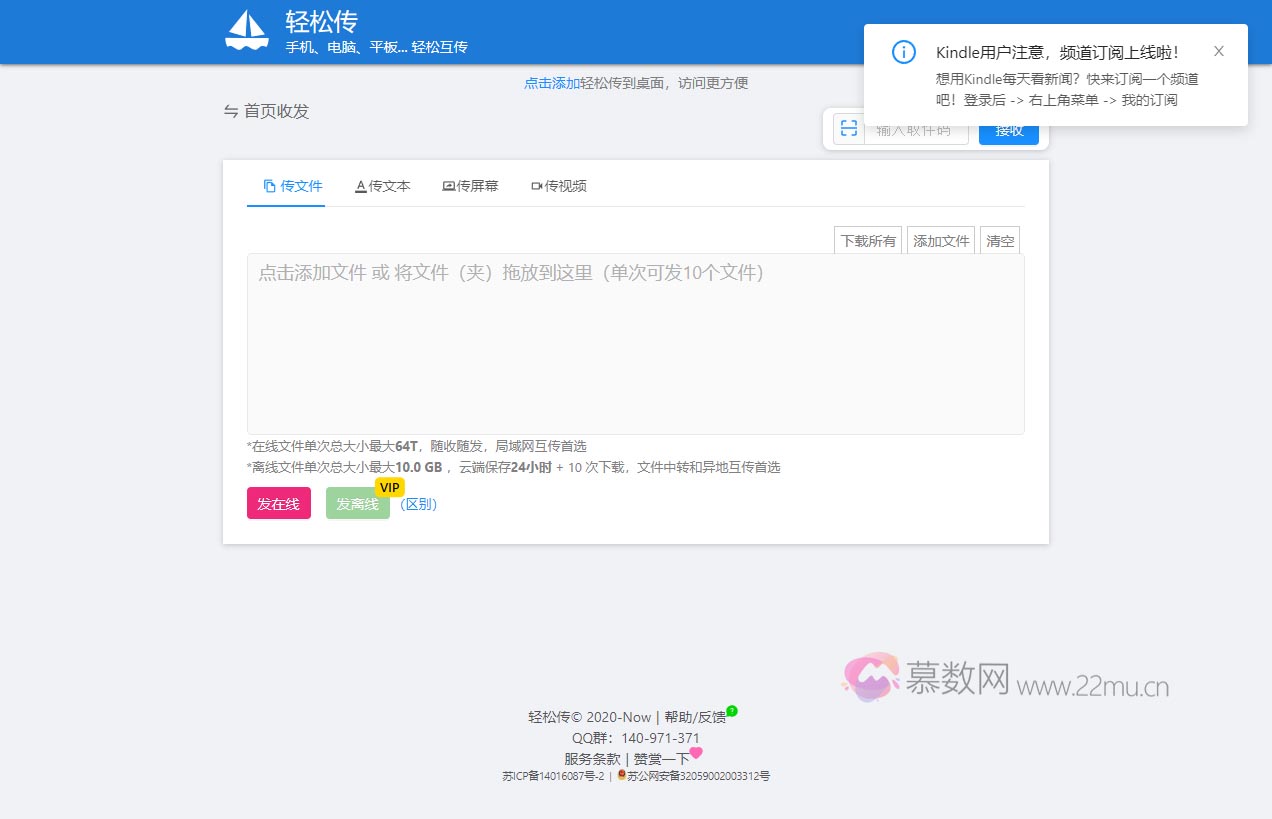Click the 下载所有 button
This screenshot has width=1272, height=819.
click(868, 241)
